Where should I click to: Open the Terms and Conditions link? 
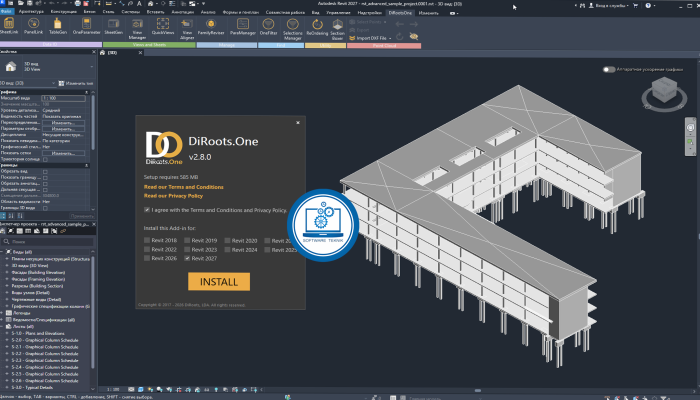click(x=183, y=187)
